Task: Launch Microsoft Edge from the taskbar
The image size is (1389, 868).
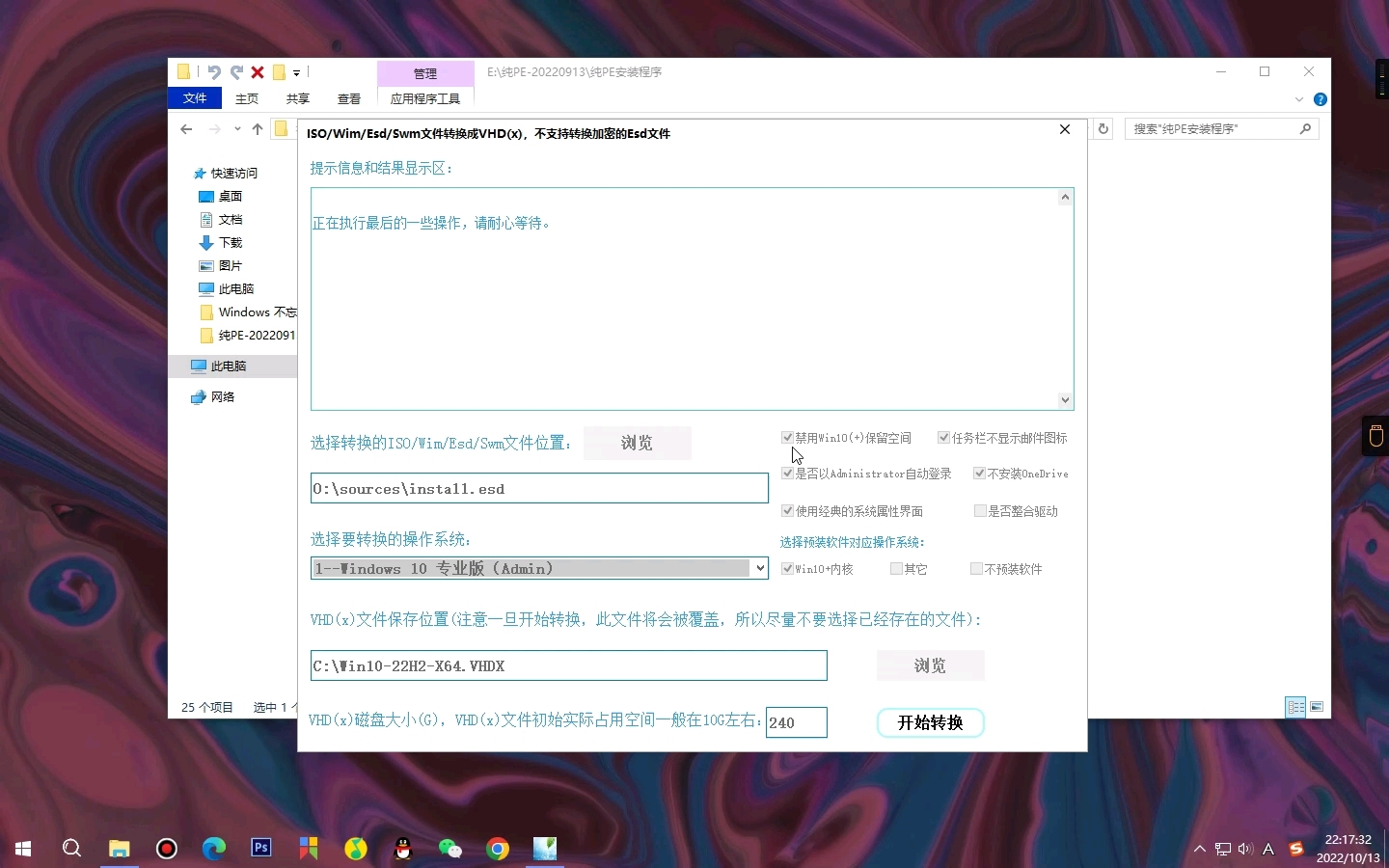Action: 213,849
